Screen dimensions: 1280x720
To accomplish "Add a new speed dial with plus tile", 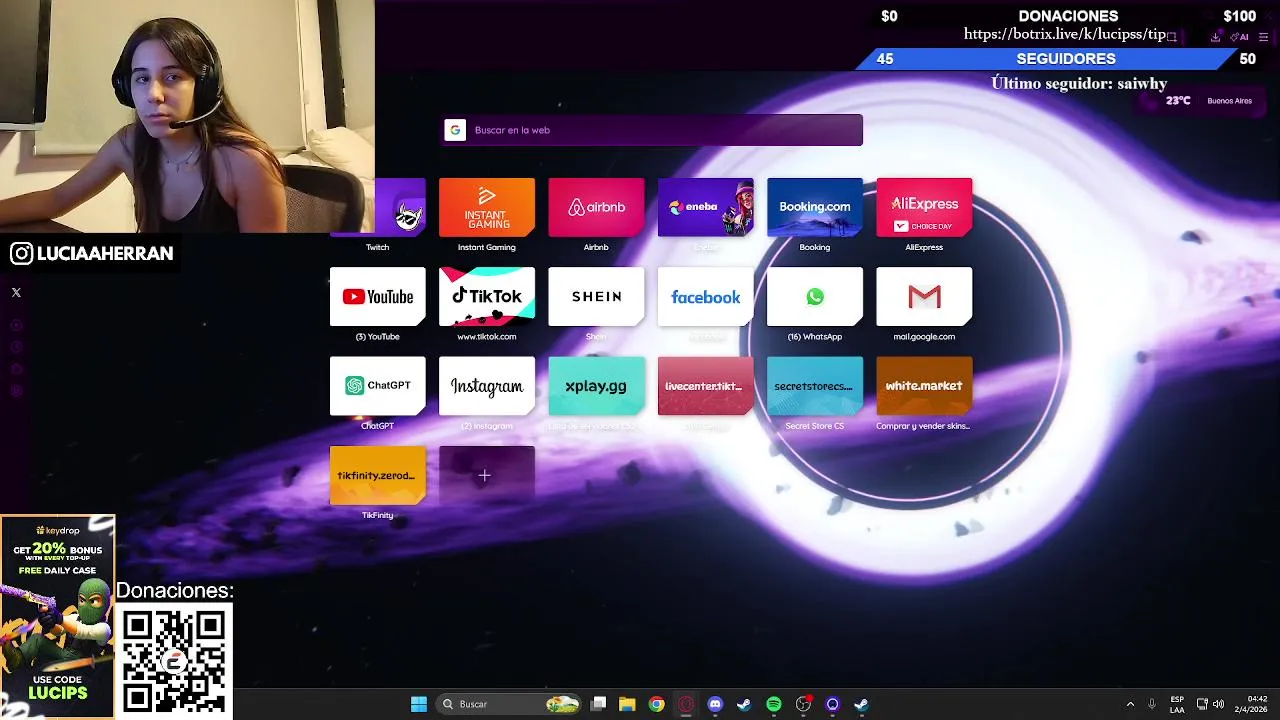I will pos(487,475).
